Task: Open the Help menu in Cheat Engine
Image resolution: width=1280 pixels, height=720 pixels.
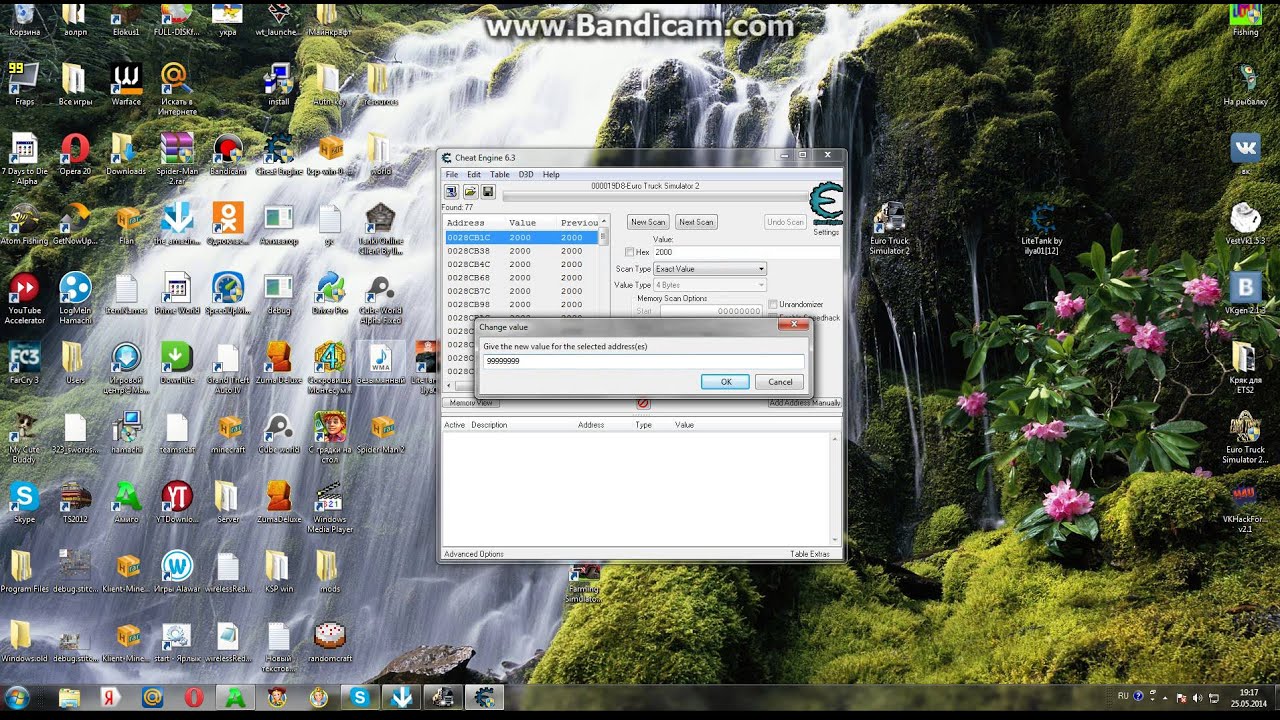Action: click(551, 174)
